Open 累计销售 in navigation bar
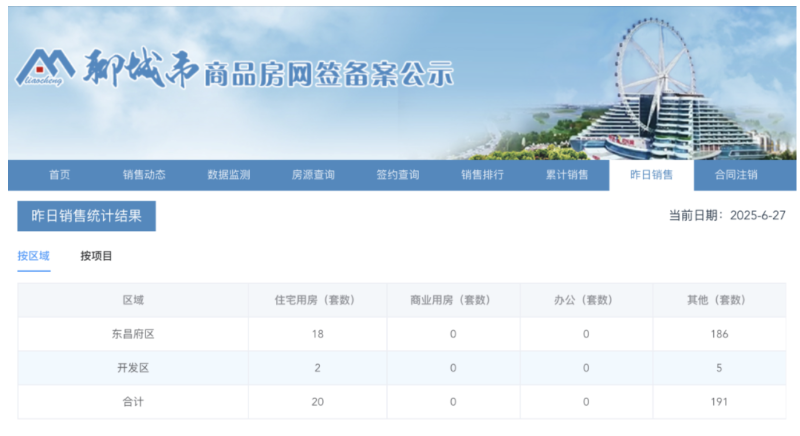Image resolution: width=800 pixels, height=436 pixels. pyautogui.click(x=567, y=175)
